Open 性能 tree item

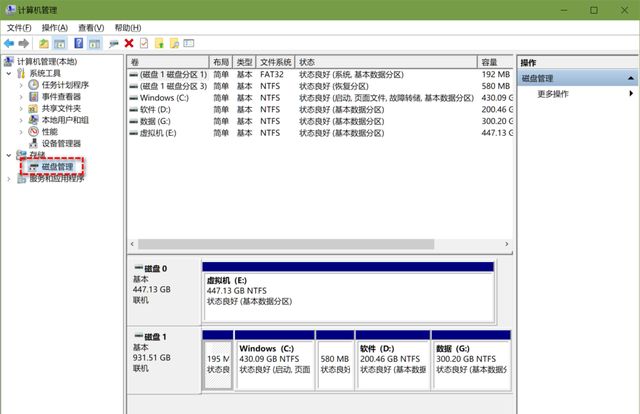(x=49, y=132)
